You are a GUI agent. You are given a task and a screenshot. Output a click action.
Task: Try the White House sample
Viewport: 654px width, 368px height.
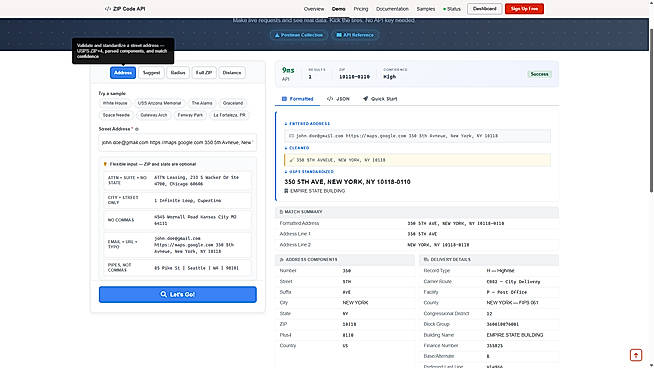point(115,103)
